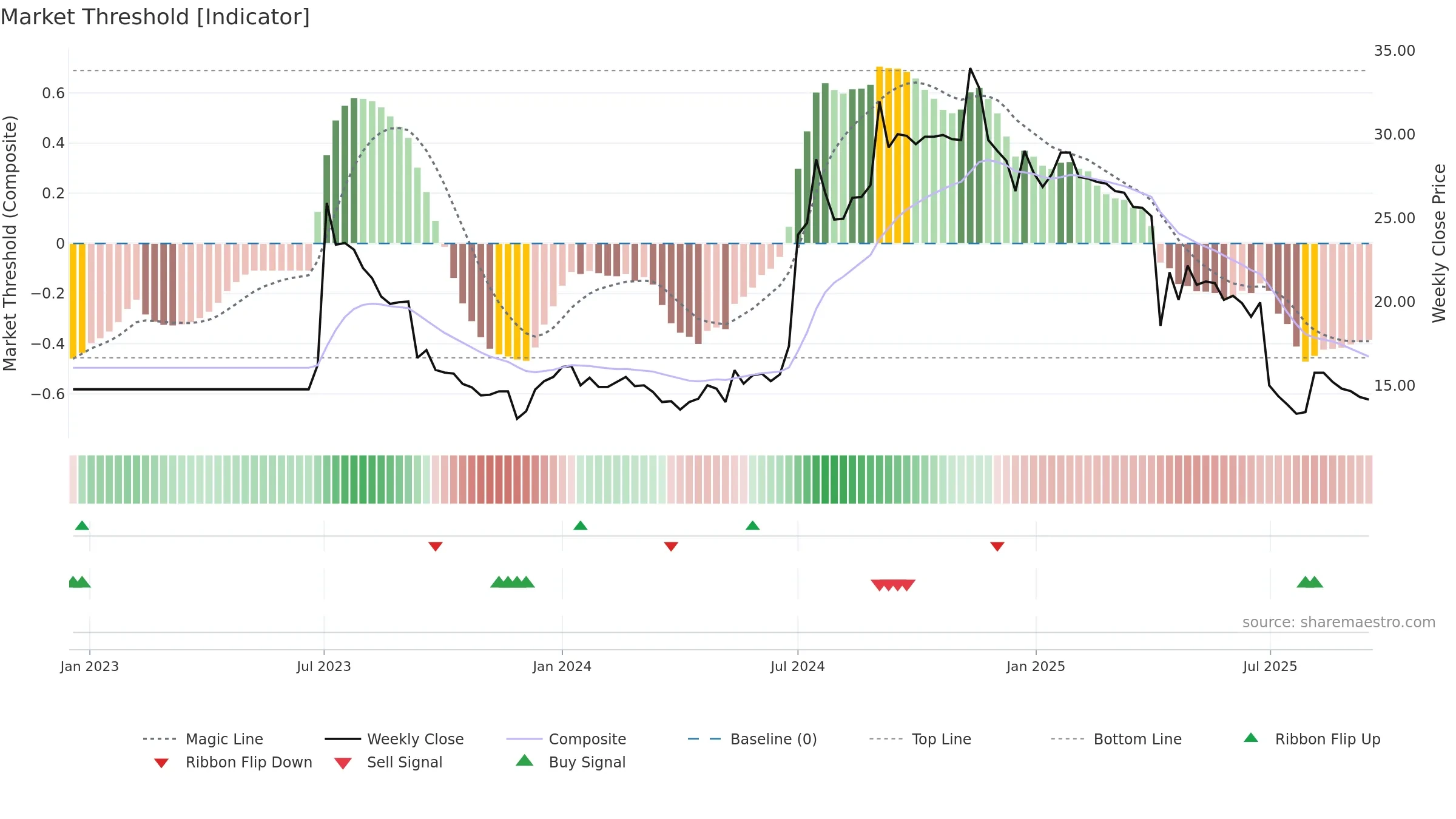Click the Jan 2024 axis label
The height and width of the screenshot is (819, 1456).
[x=562, y=666]
